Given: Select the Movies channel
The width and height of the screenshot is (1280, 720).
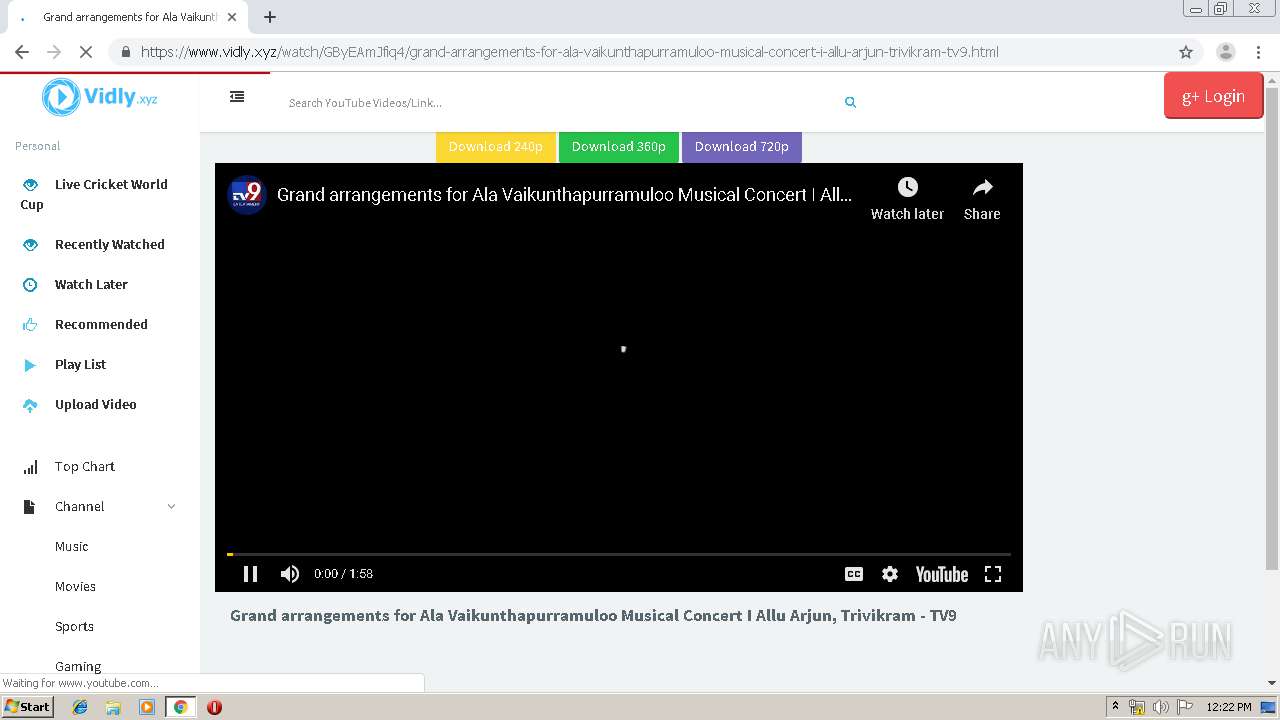Looking at the screenshot, I should pos(75,586).
